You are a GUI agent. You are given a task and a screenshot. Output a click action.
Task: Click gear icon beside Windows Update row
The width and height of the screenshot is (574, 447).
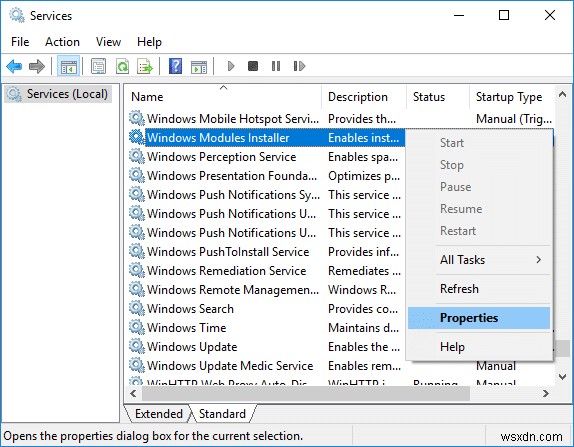[x=137, y=346]
